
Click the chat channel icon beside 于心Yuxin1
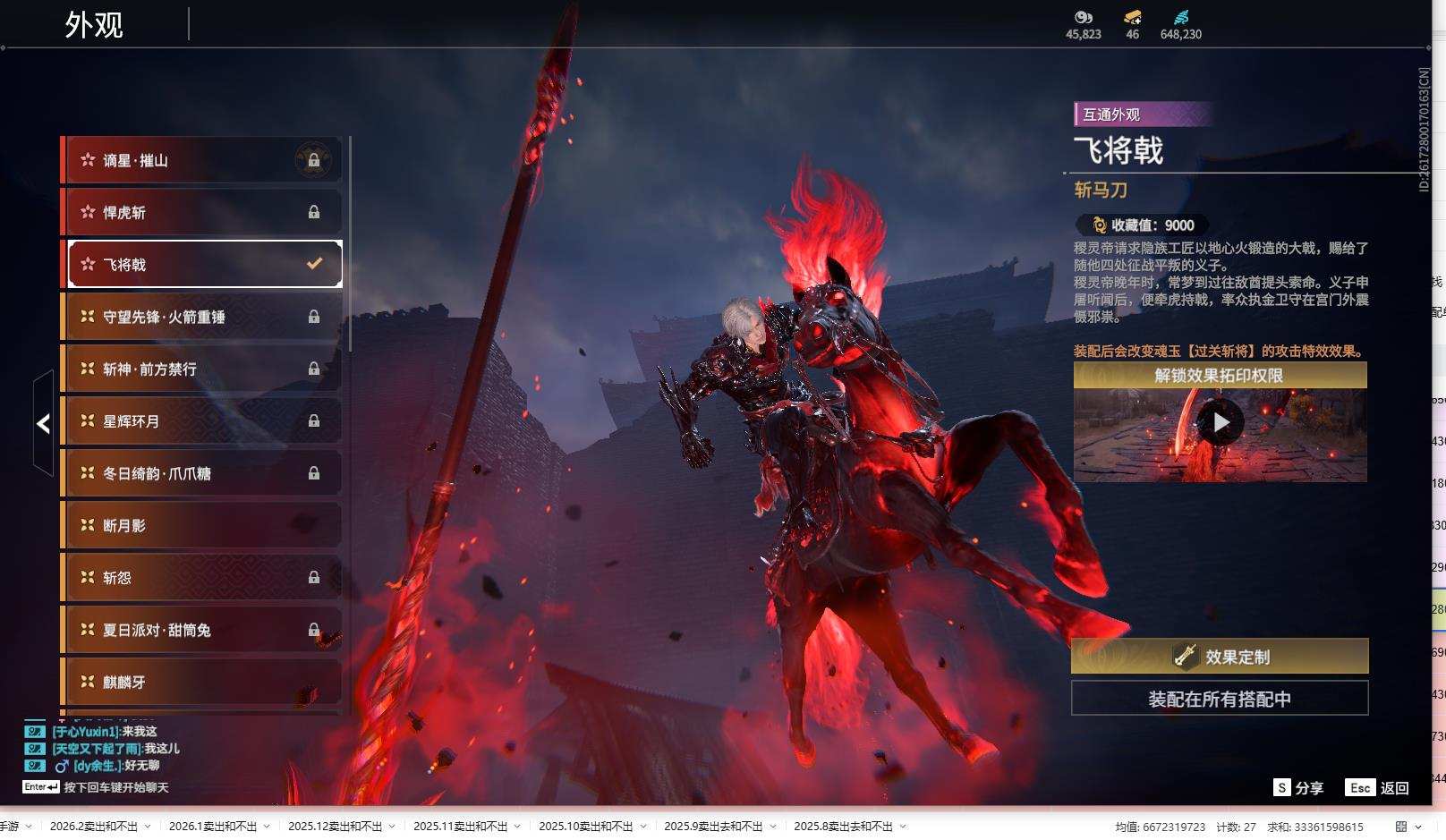click(35, 732)
